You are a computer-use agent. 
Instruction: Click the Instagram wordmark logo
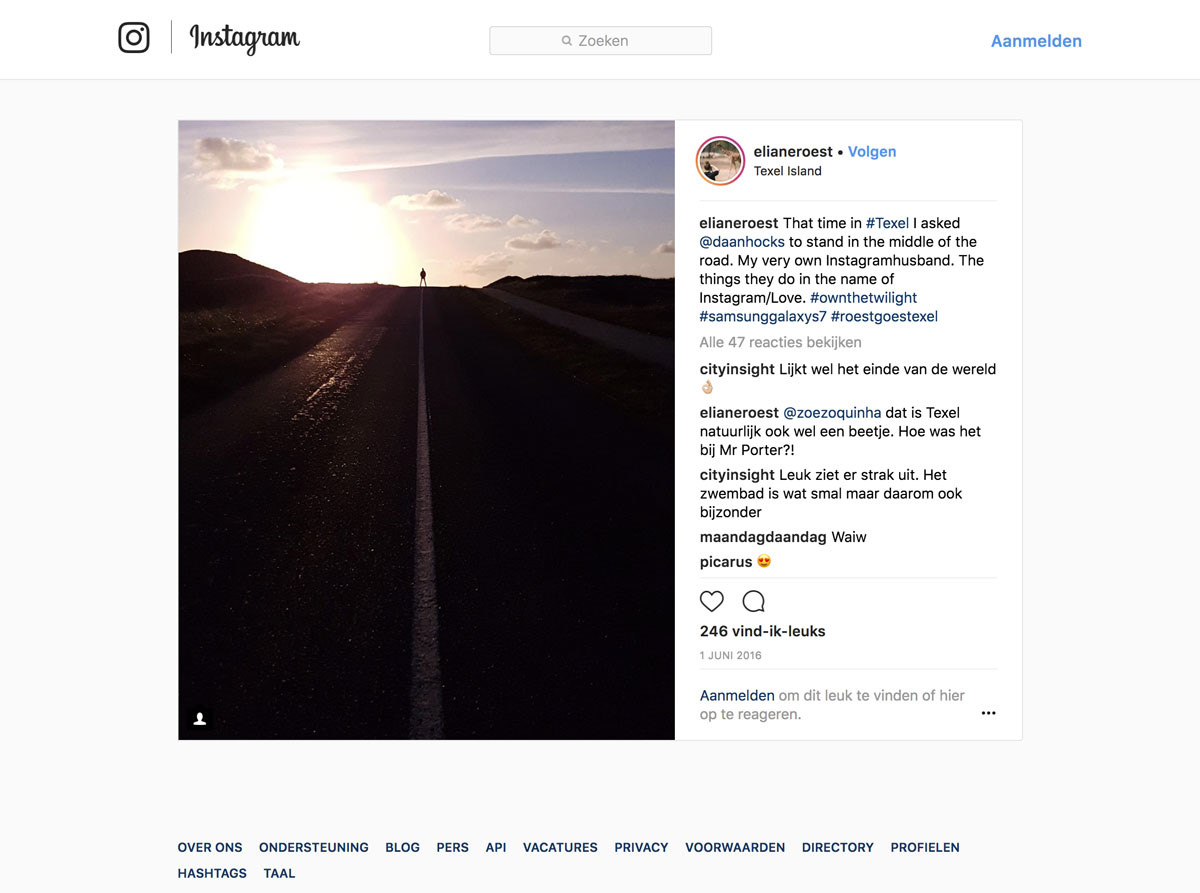click(x=244, y=39)
